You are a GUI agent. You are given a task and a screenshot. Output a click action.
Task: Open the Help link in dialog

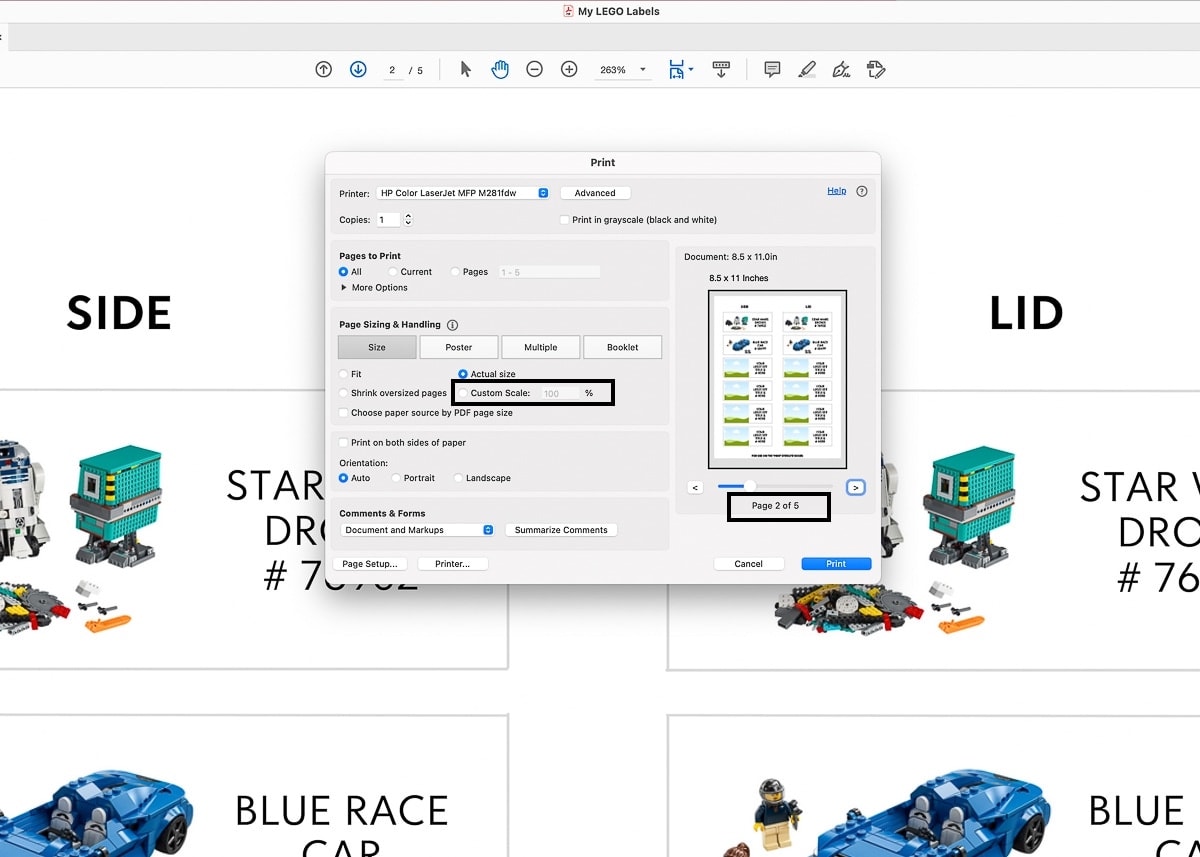(x=836, y=191)
